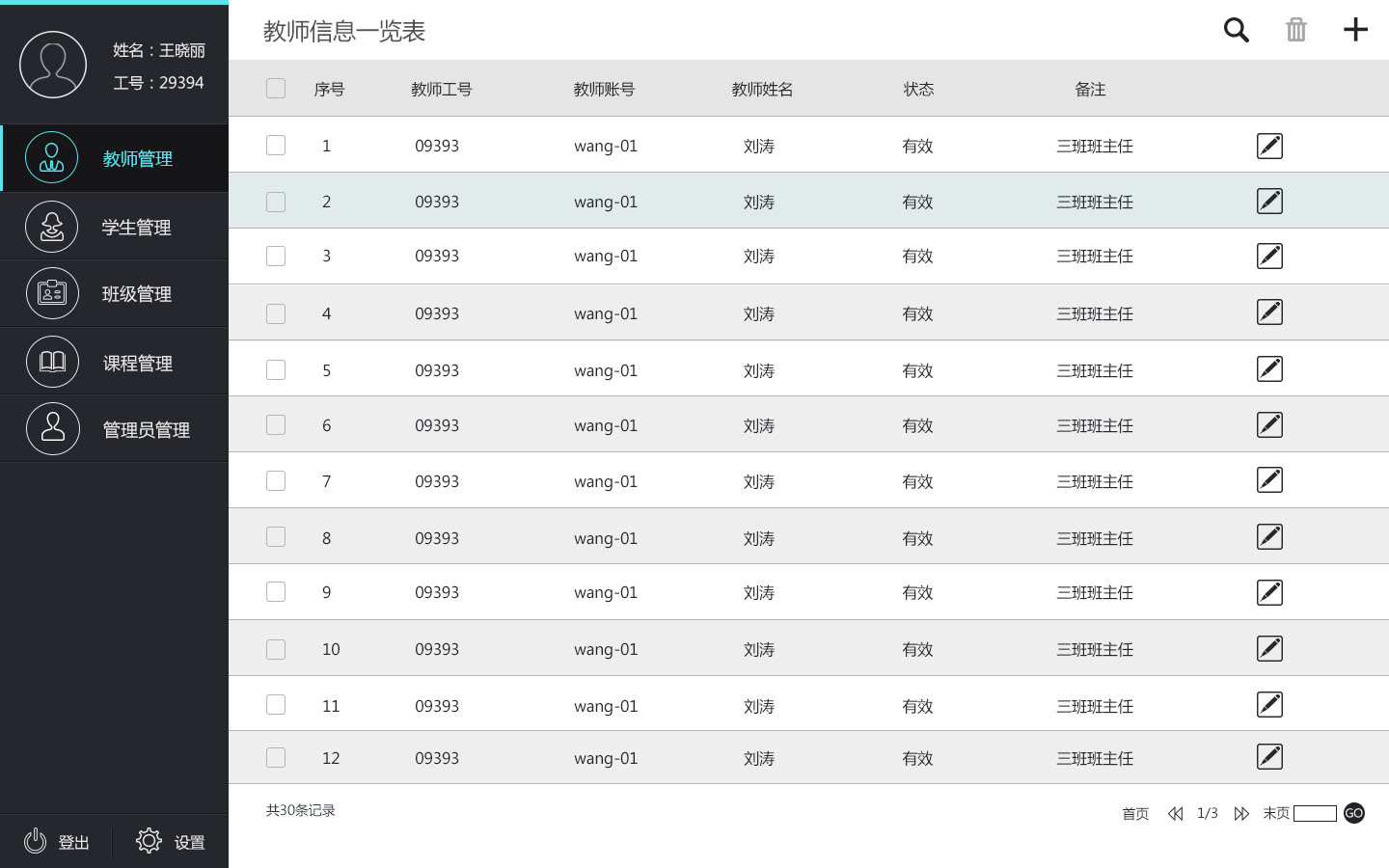Check the box for row 7
This screenshot has height=868, width=1389.
click(276, 480)
